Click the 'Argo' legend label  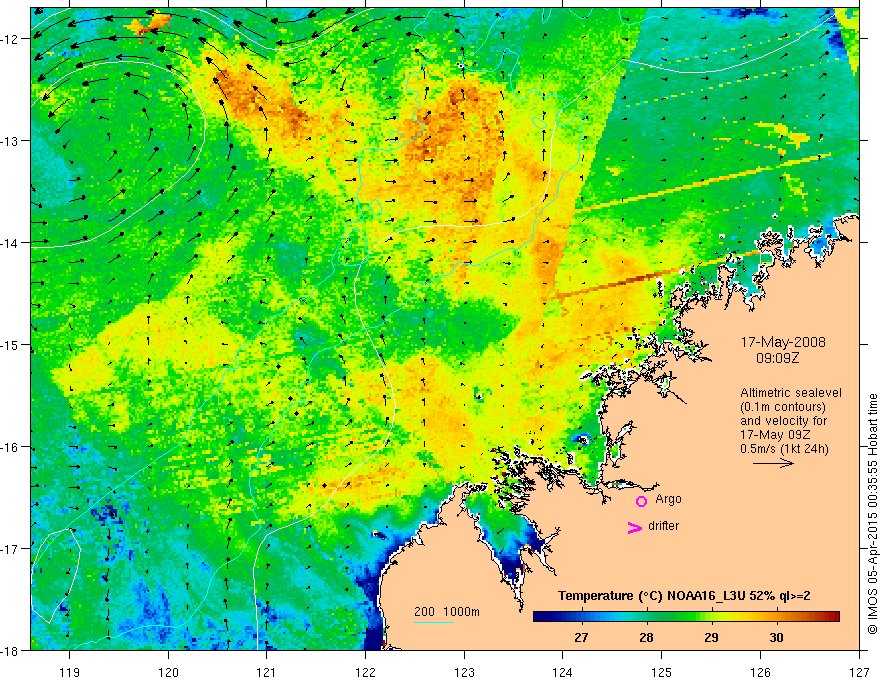point(668,499)
